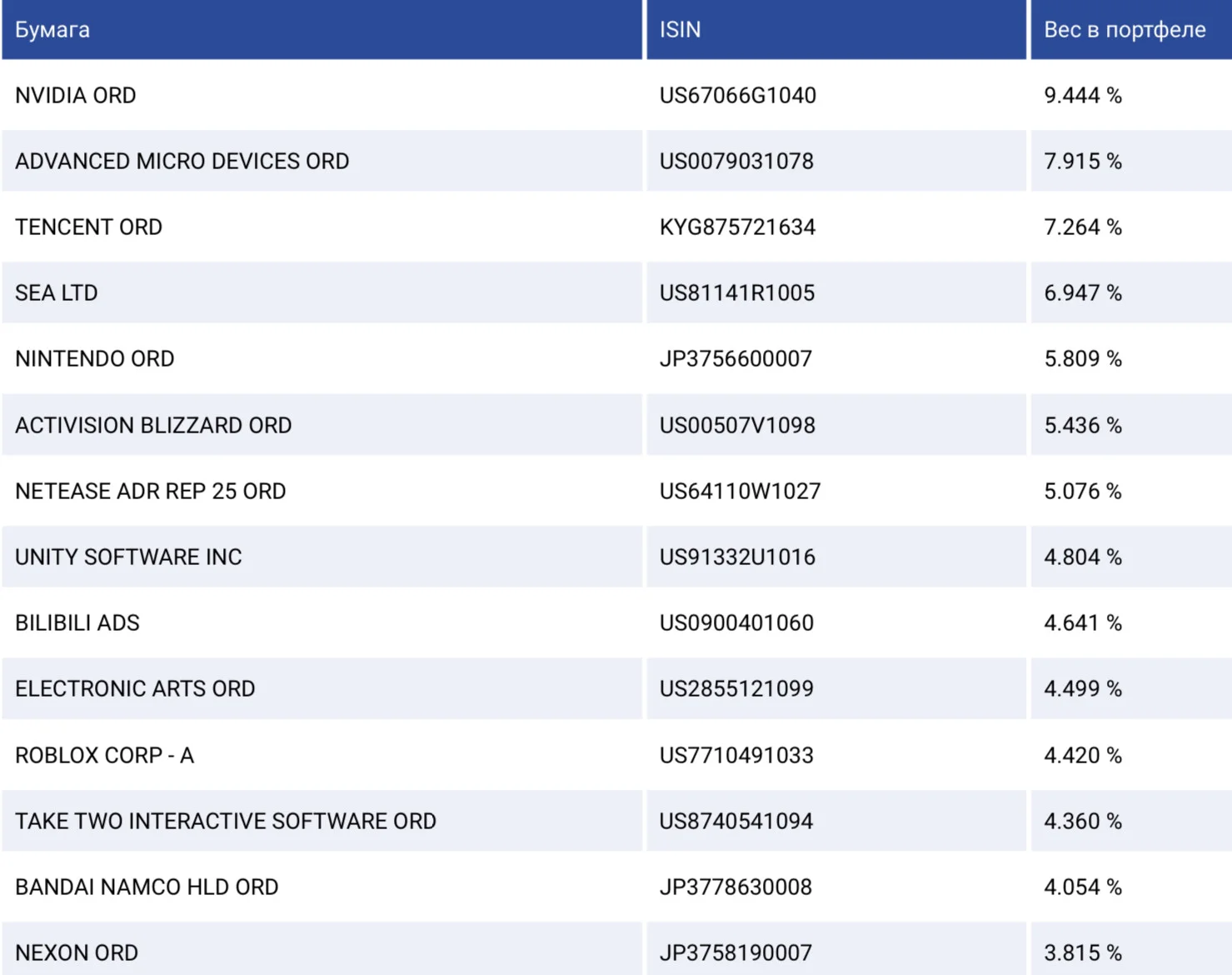
Task: Select the TENCENT ORD security name
Action: click(89, 227)
